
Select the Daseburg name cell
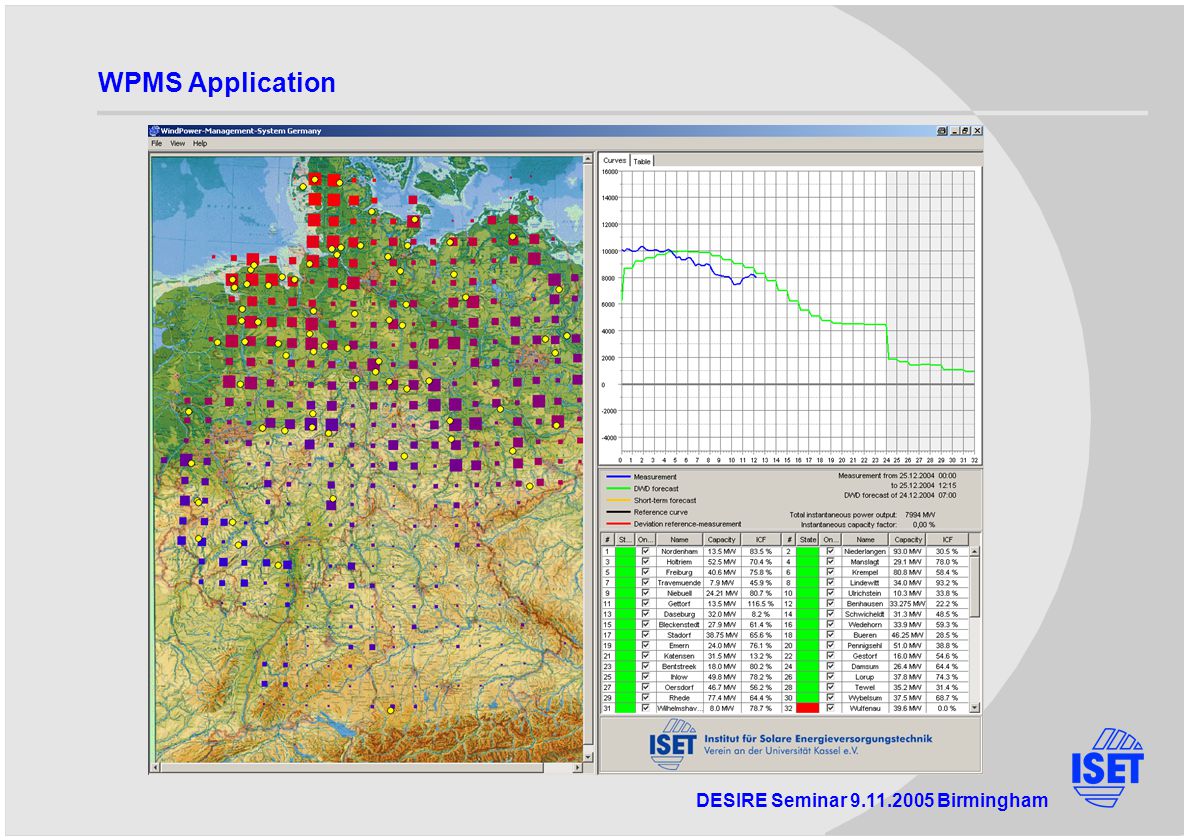(x=679, y=614)
